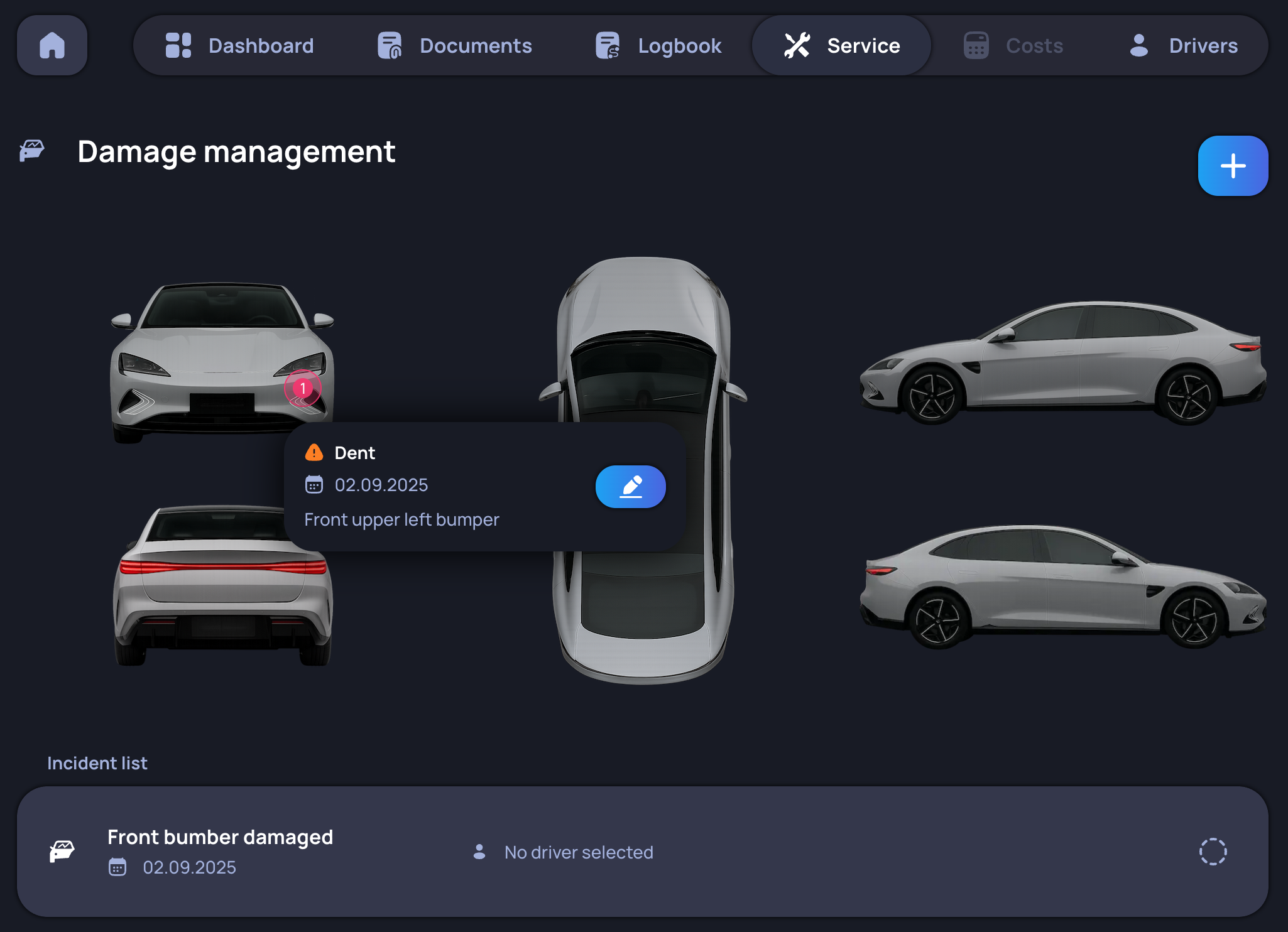Click the dashed circle status icon
Screen dimensions: 1288x932
tap(1213, 852)
